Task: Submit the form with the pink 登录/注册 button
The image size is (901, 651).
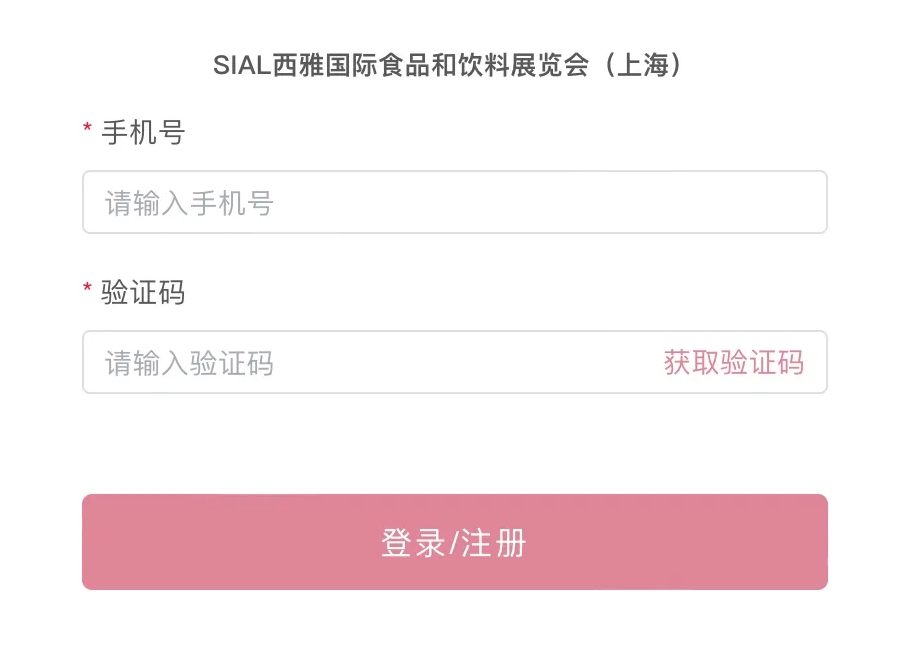Action: [454, 542]
